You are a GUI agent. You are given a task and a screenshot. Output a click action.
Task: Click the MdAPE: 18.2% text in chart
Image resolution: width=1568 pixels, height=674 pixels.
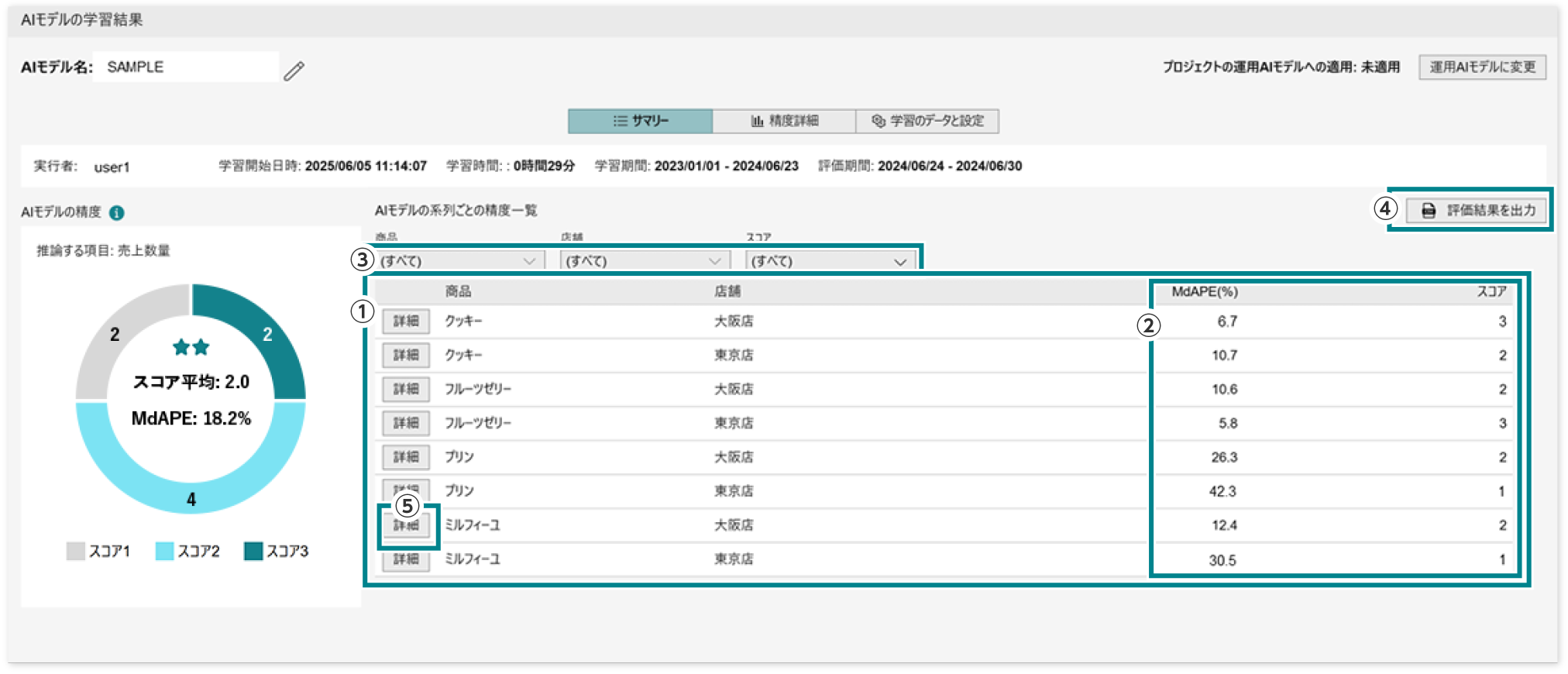191,418
